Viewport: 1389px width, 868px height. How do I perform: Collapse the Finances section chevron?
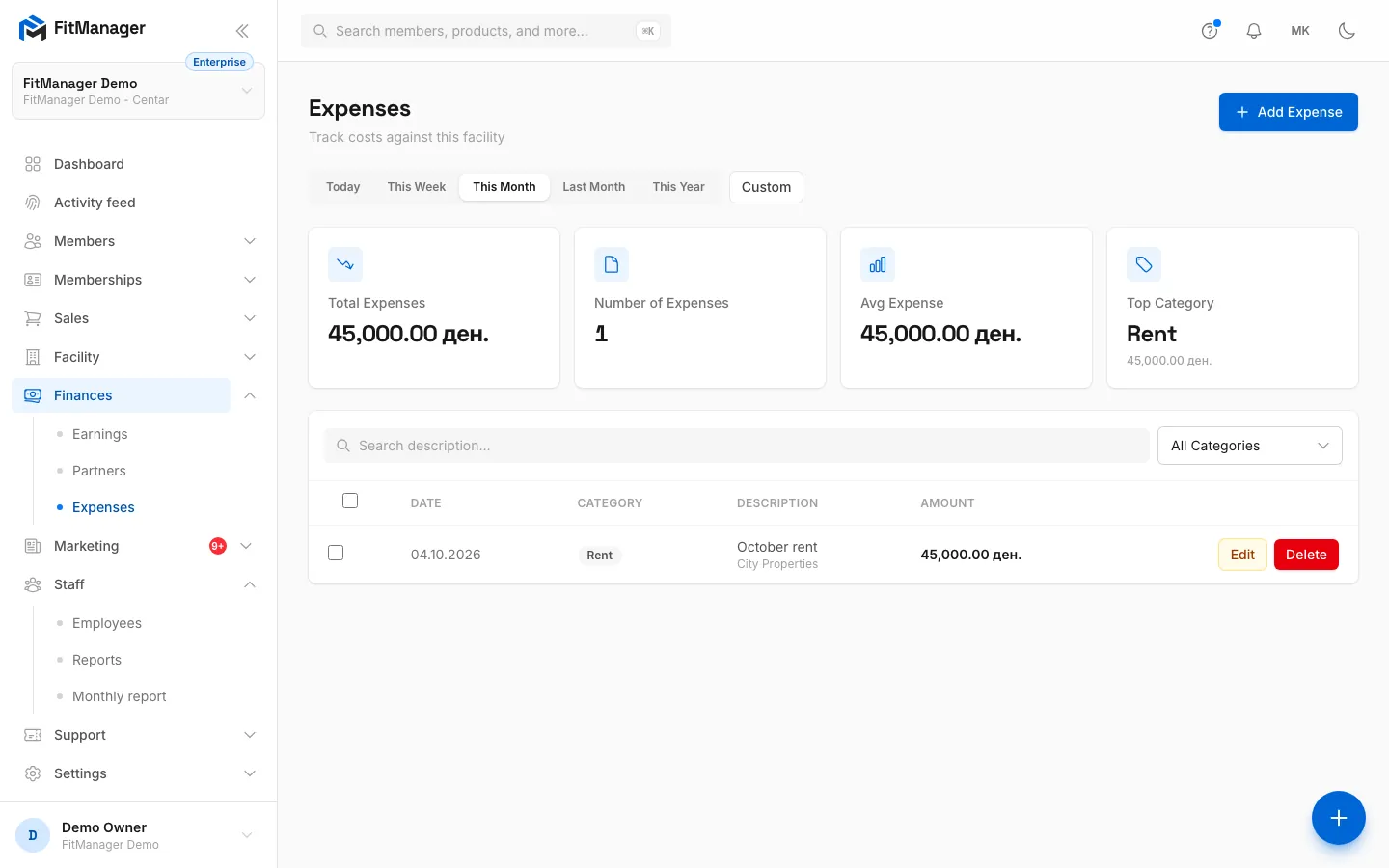(250, 395)
